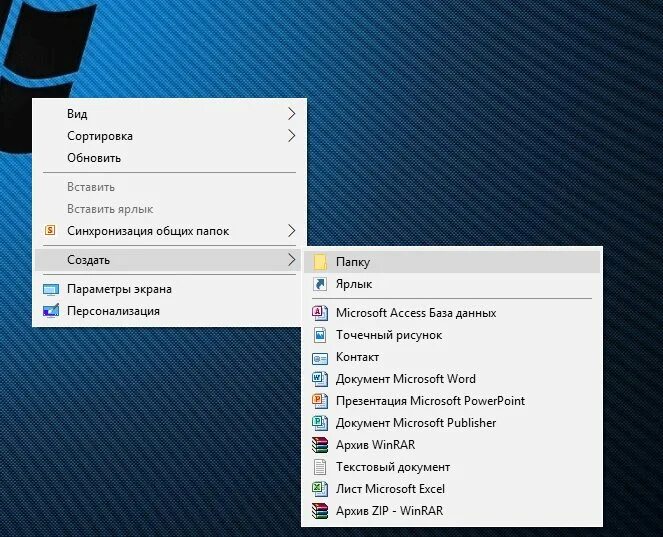663x537 pixels.
Task: Click the Excel sheet icon
Action: click(320, 489)
